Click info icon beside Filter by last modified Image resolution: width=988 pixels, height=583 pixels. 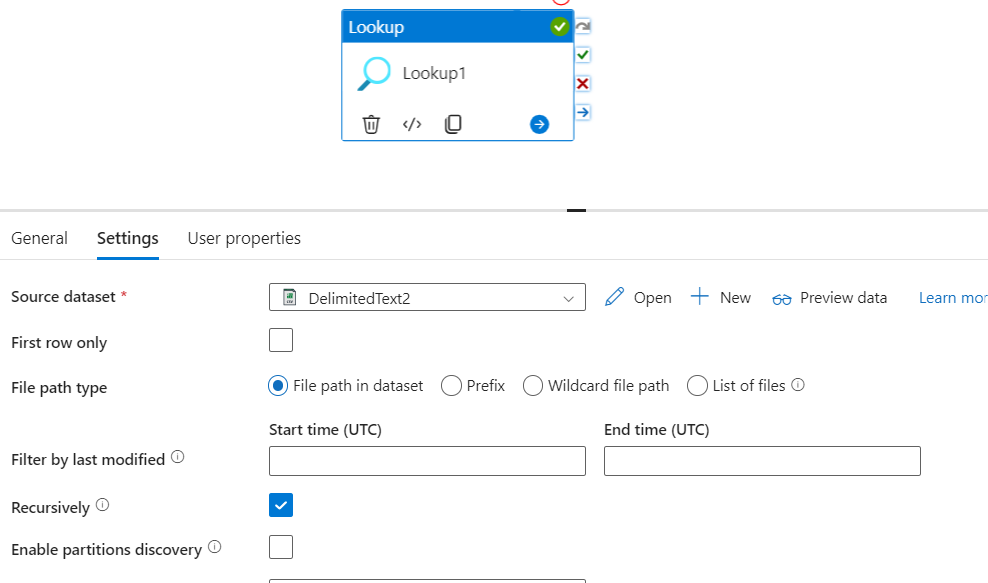(178, 457)
